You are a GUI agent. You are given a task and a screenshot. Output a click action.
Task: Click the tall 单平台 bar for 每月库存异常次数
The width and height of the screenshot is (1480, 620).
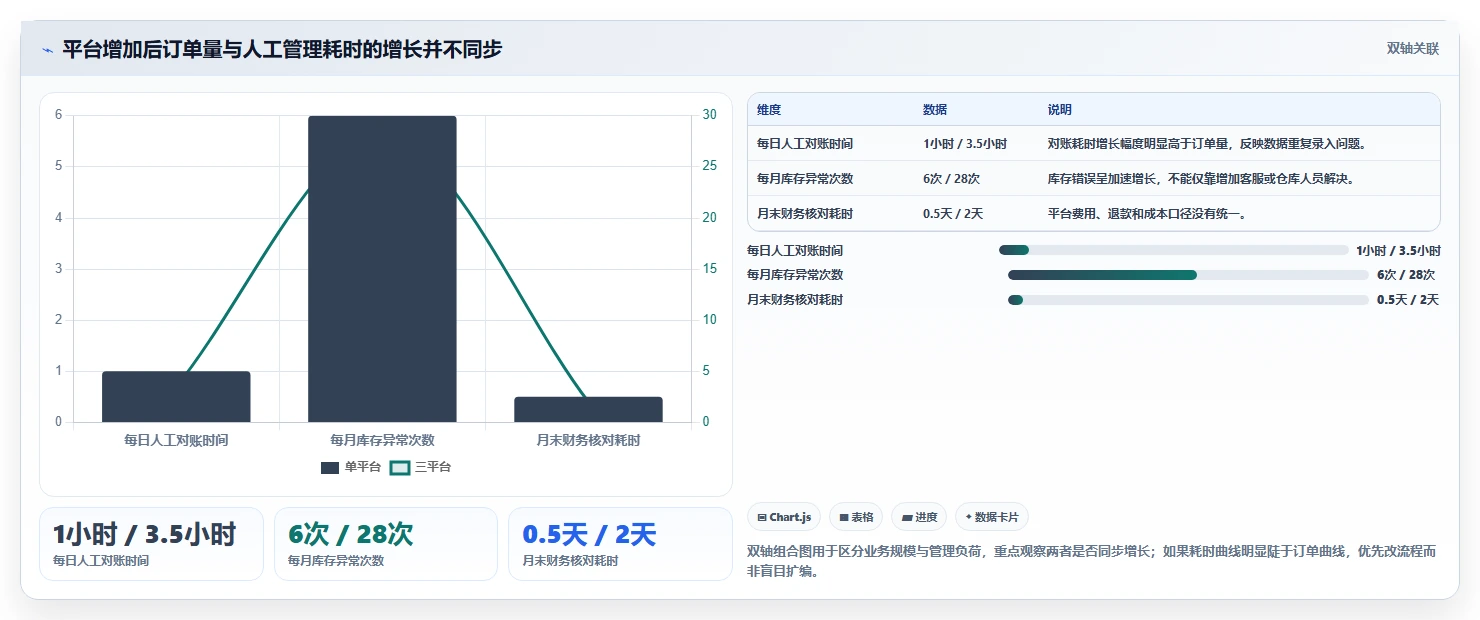[382, 269]
